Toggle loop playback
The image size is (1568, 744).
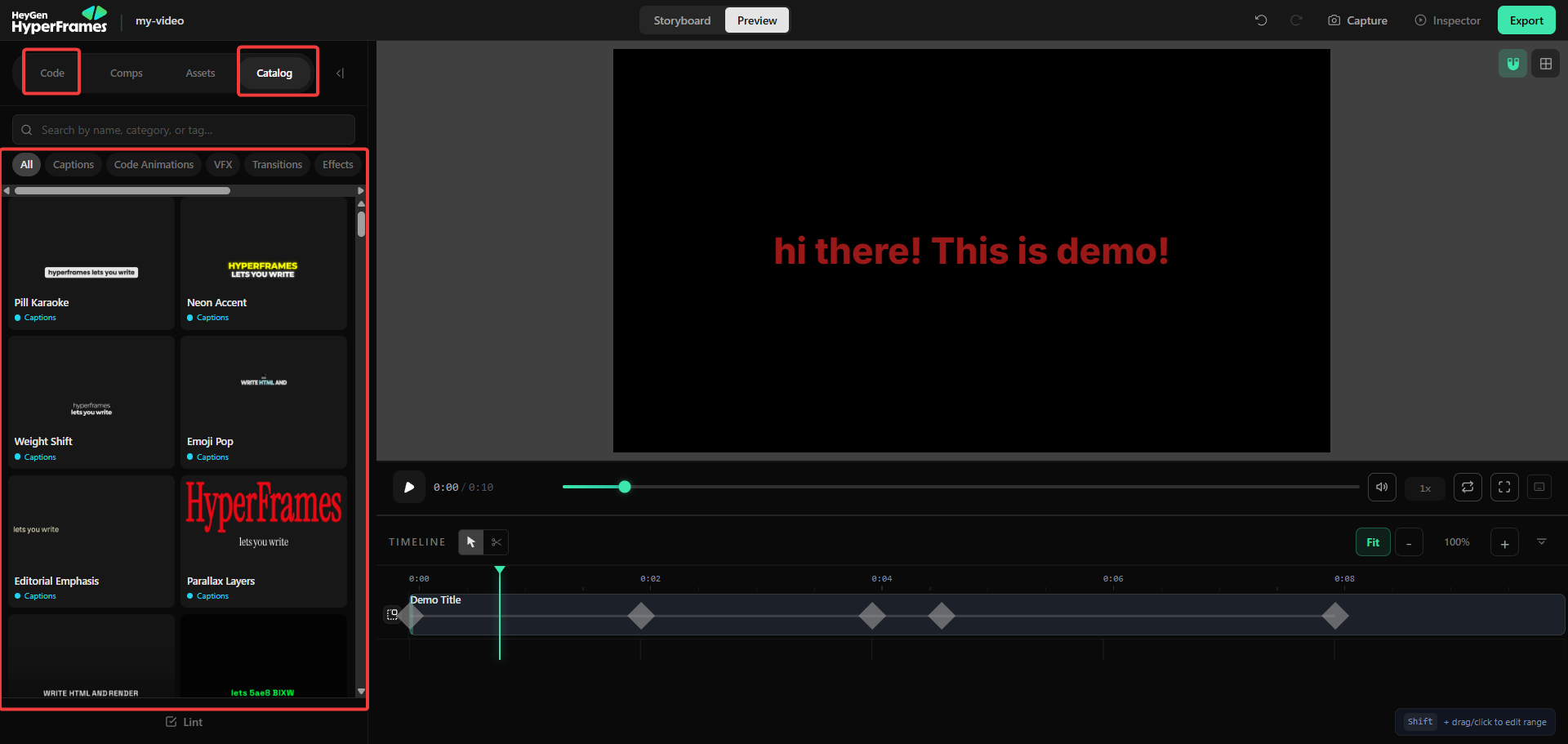(1468, 488)
